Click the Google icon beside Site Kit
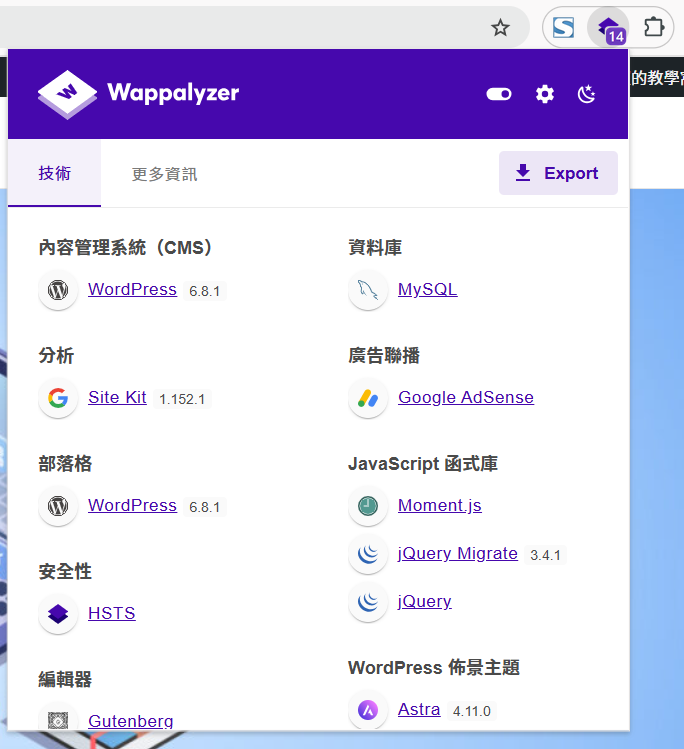 [x=58, y=398]
